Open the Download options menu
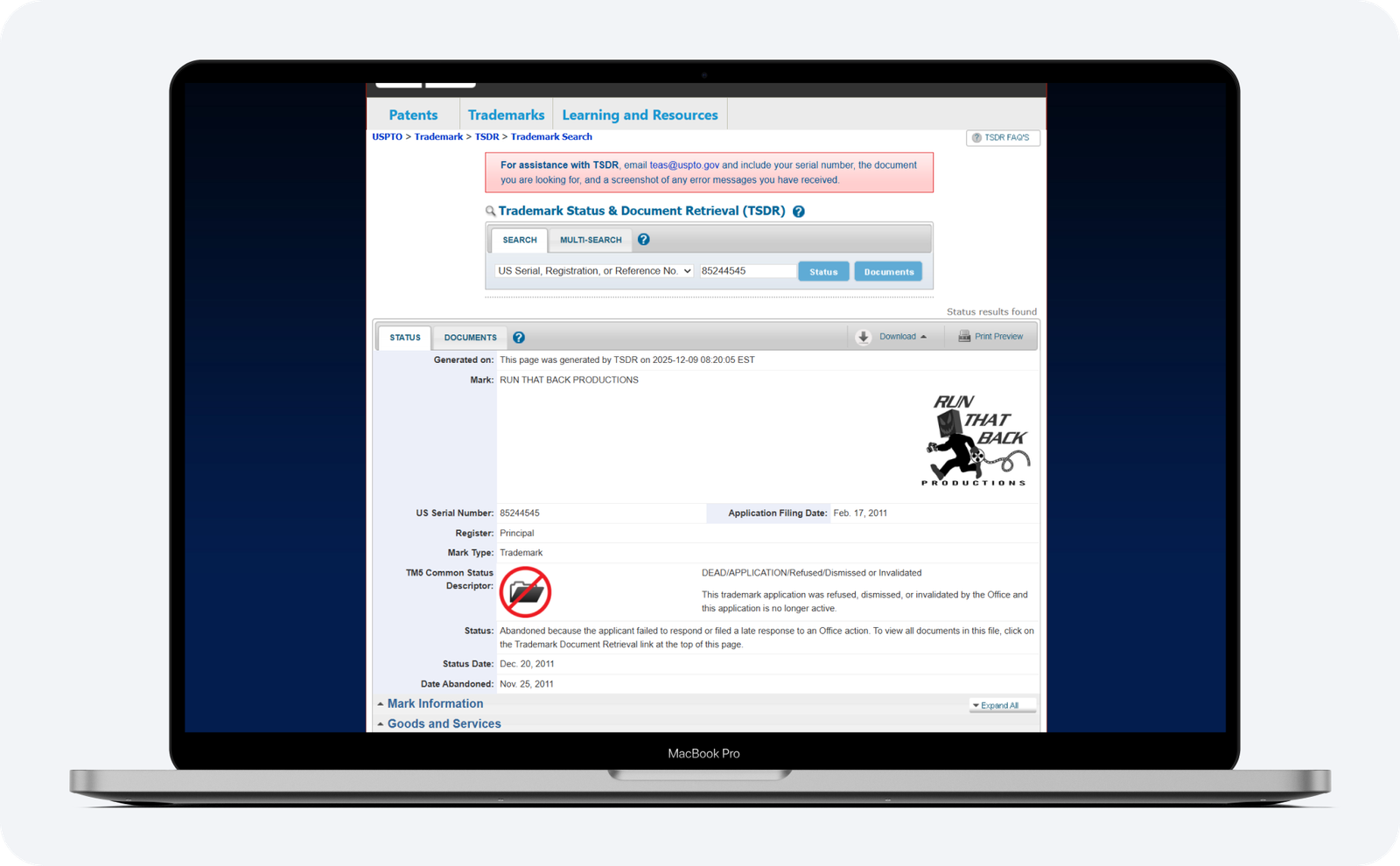This screenshot has height=866, width=1400. tap(902, 337)
